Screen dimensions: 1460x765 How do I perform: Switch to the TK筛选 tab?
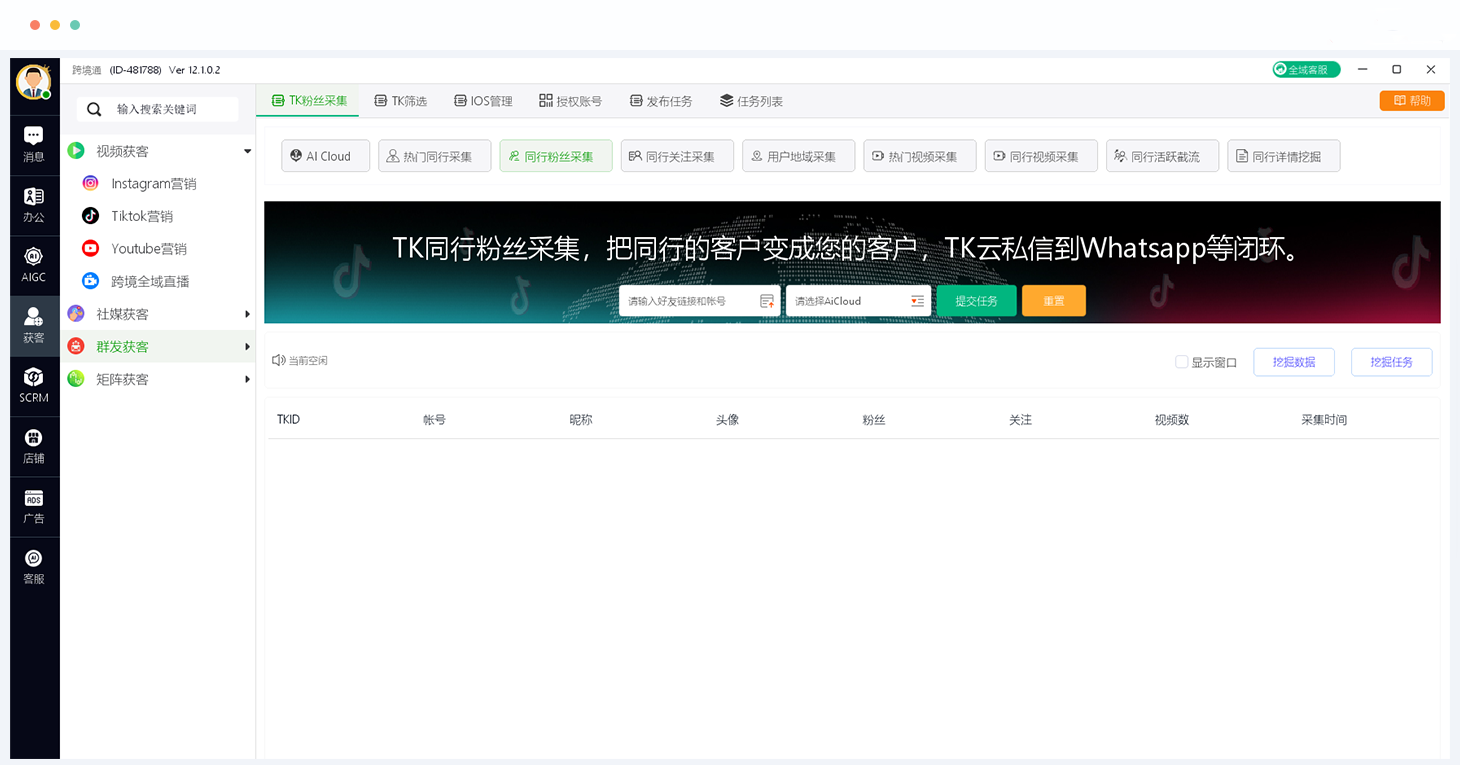[x=400, y=101]
